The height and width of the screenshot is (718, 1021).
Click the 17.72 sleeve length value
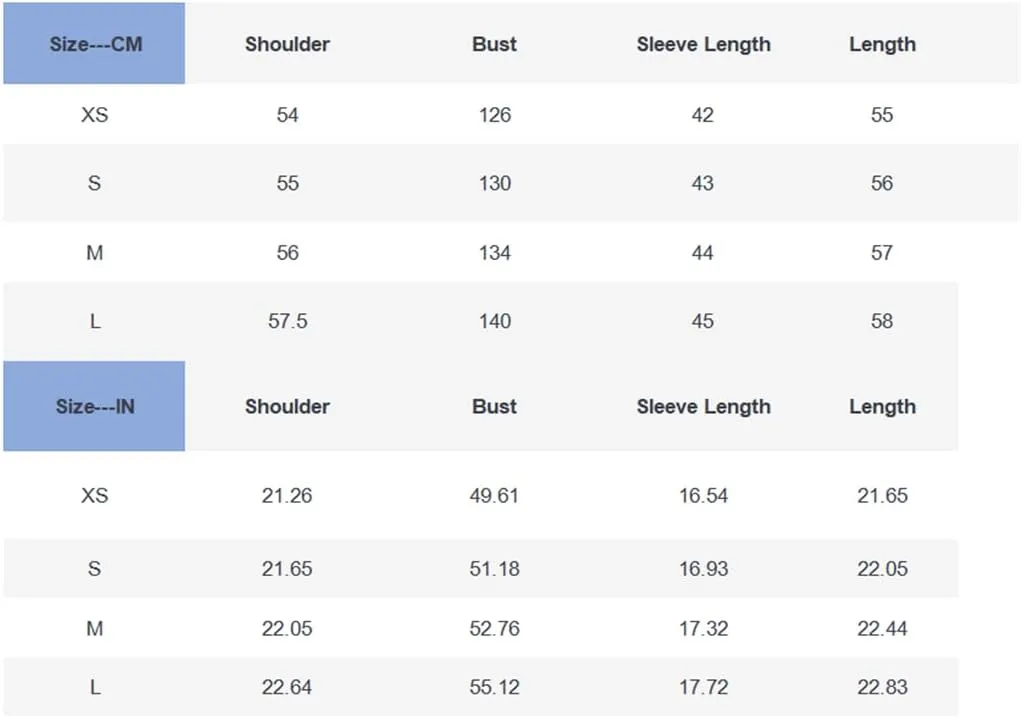pos(703,687)
